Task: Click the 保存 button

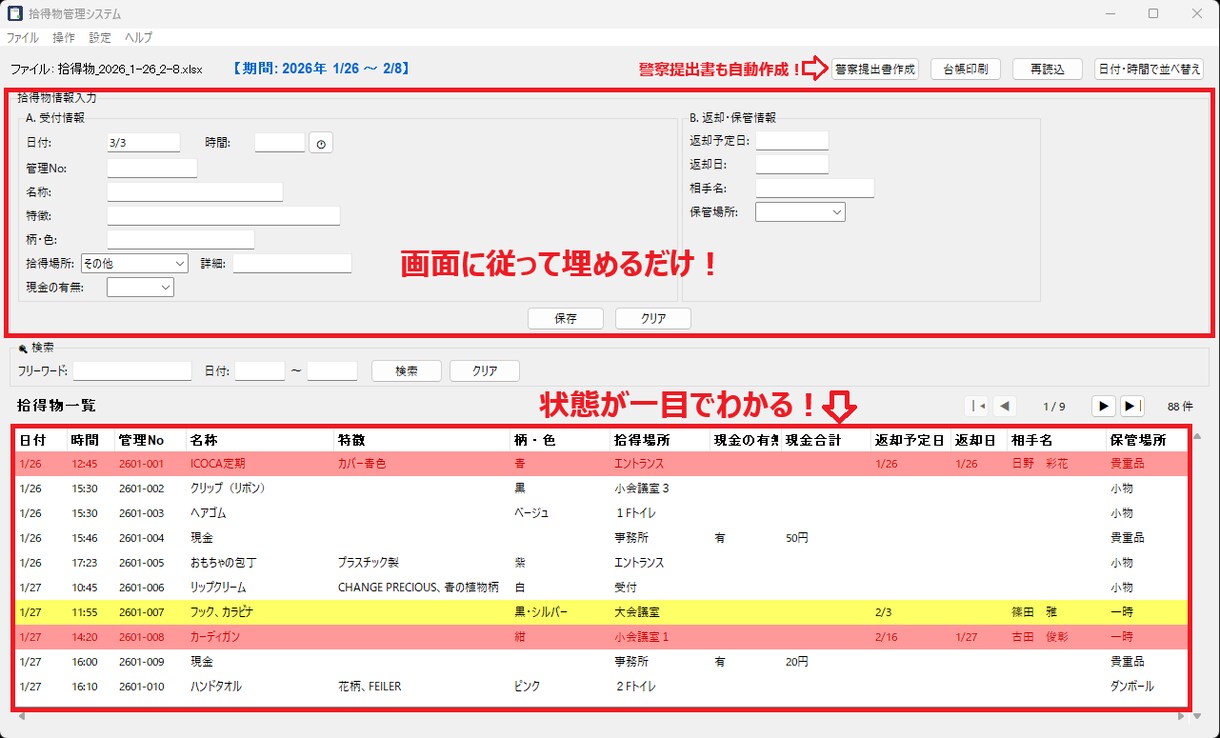Action: coord(565,319)
